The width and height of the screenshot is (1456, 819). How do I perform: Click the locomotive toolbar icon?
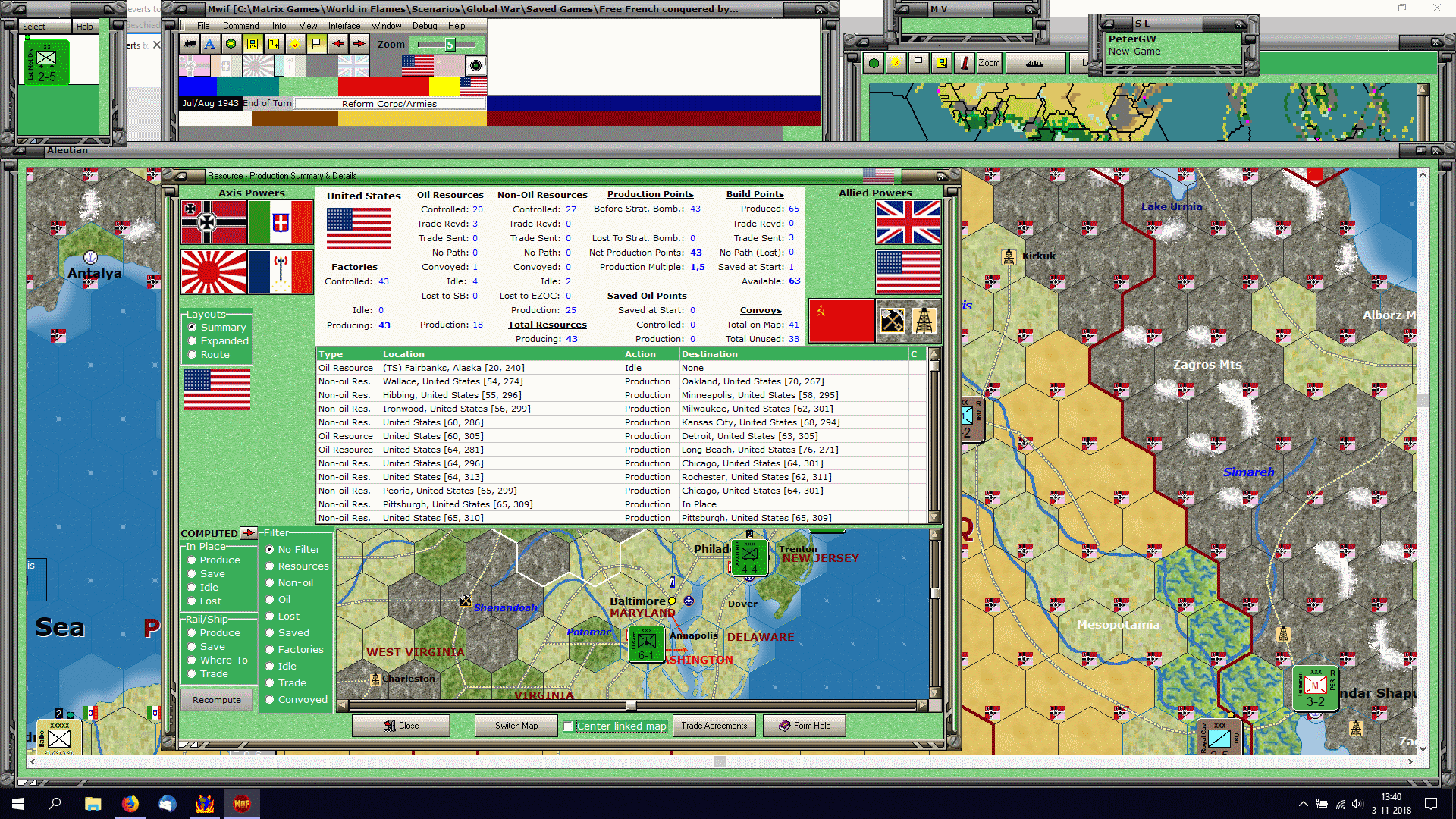coord(190,44)
